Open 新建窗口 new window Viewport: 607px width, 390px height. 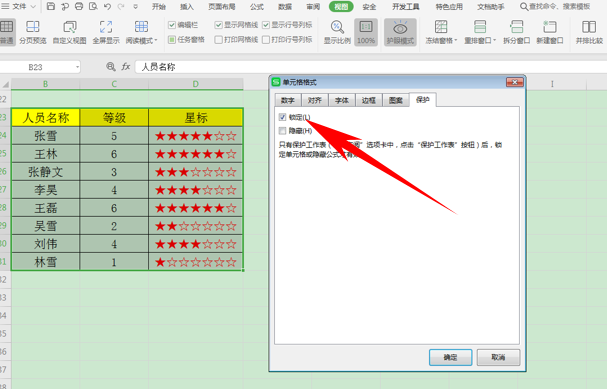point(549,32)
